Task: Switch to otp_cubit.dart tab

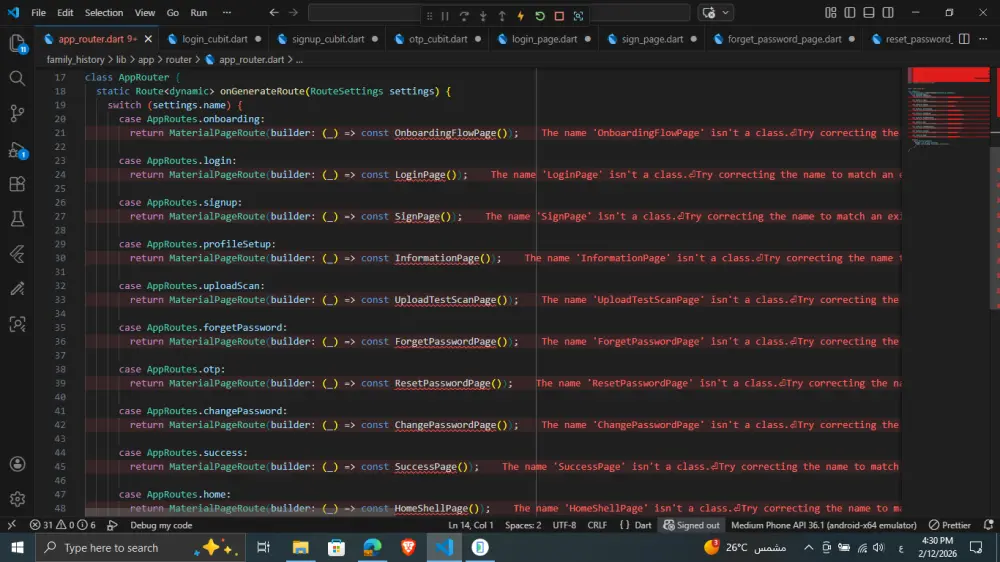Action: [438, 39]
